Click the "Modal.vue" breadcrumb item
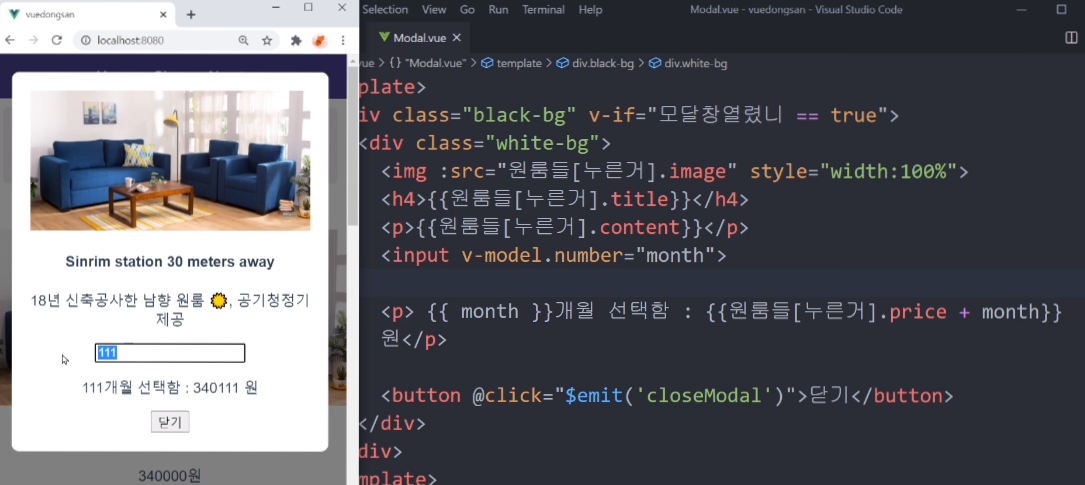The width and height of the screenshot is (1085, 485). [x=428, y=63]
